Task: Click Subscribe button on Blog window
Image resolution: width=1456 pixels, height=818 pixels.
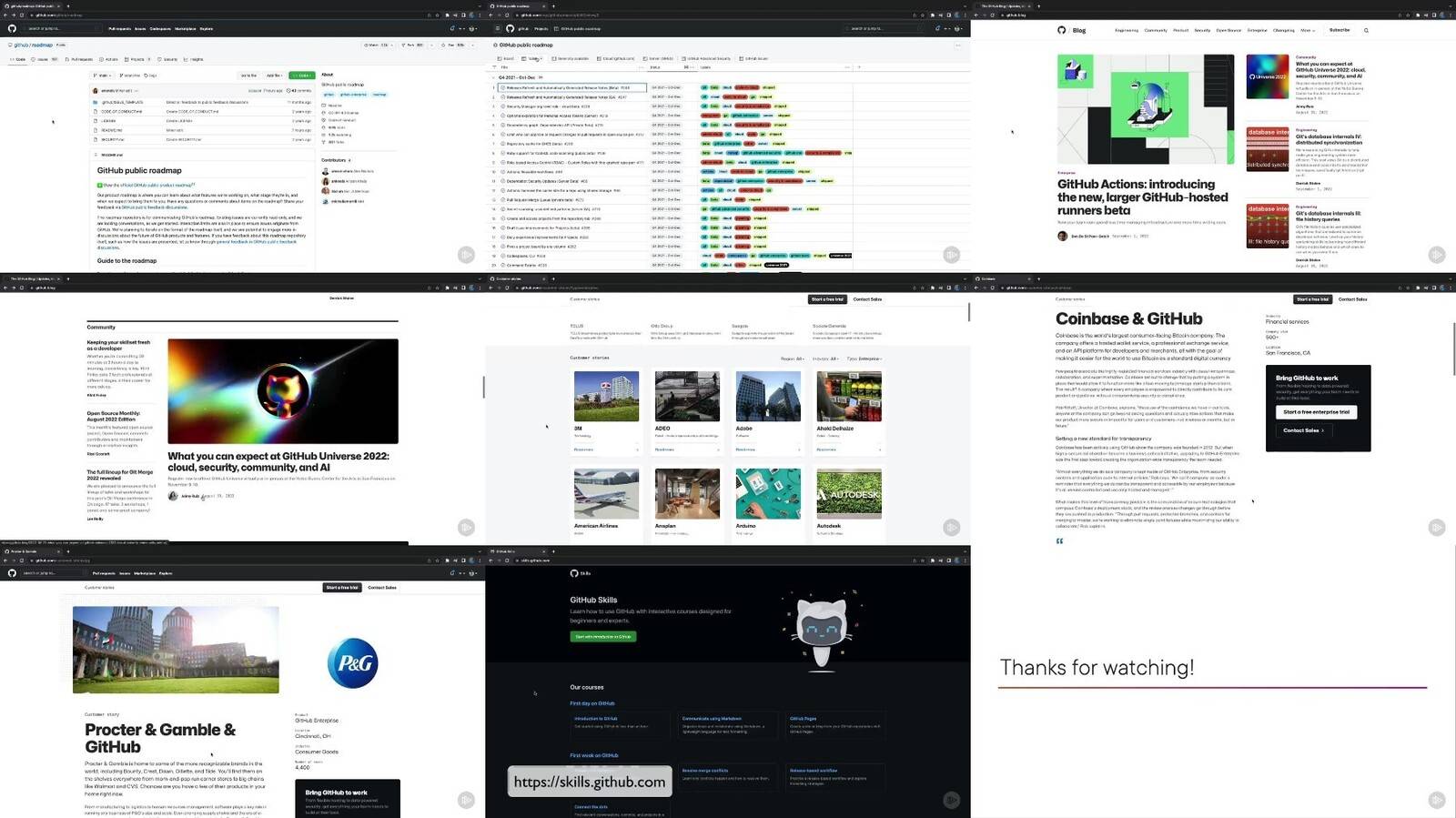Action: 1340,30
